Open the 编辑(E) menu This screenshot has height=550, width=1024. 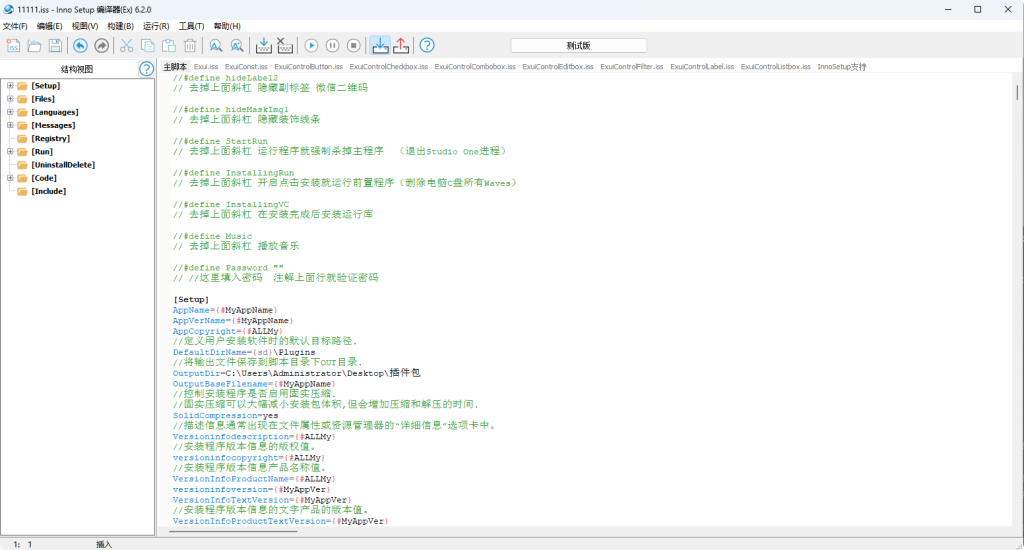50,26
